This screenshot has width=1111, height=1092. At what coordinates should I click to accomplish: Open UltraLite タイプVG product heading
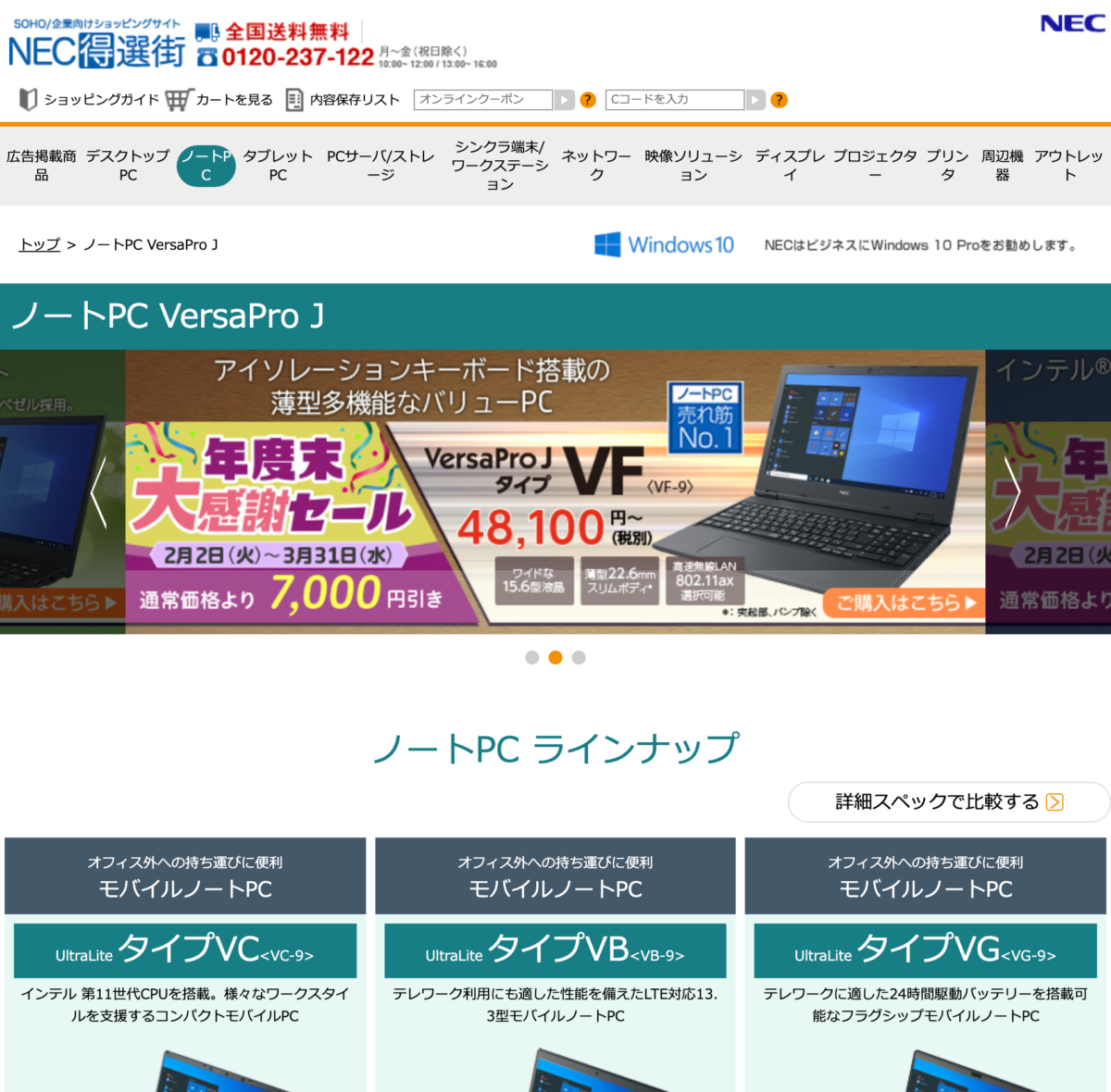[x=926, y=950]
